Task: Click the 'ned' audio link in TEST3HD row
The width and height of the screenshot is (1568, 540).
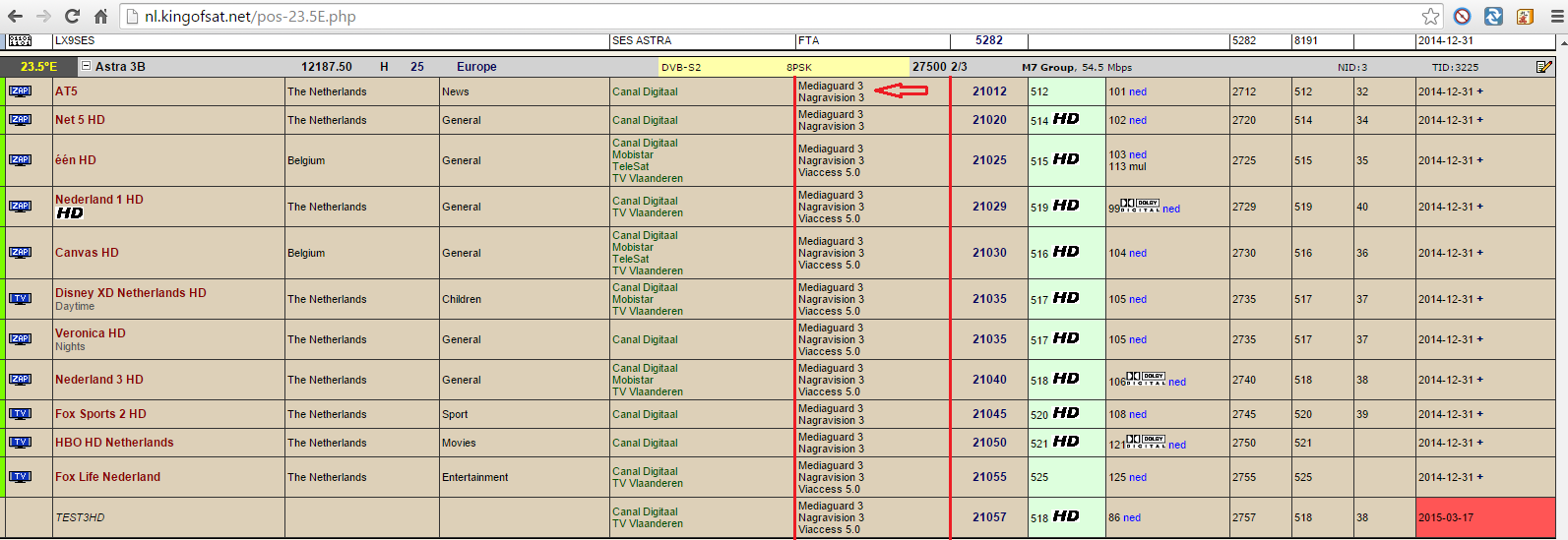Action: tap(1132, 517)
